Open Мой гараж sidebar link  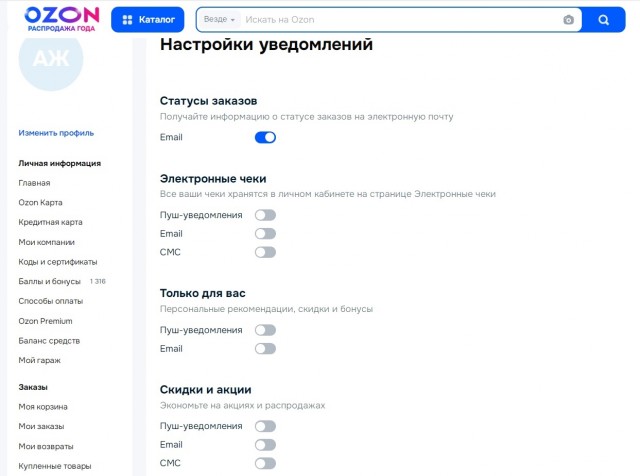[39, 360]
